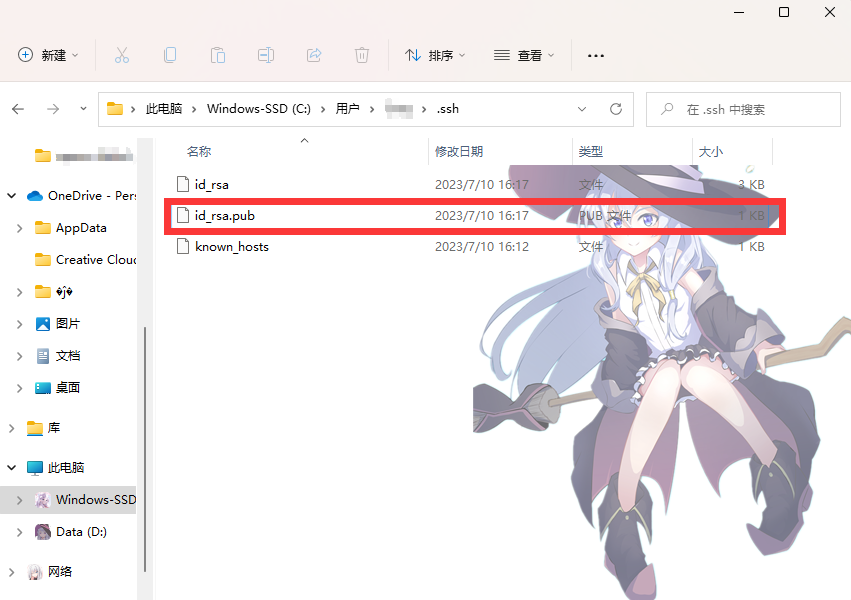Collapse the 此电脑 tree node
Image resolution: width=851 pixels, height=600 pixels.
tap(11, 468)
